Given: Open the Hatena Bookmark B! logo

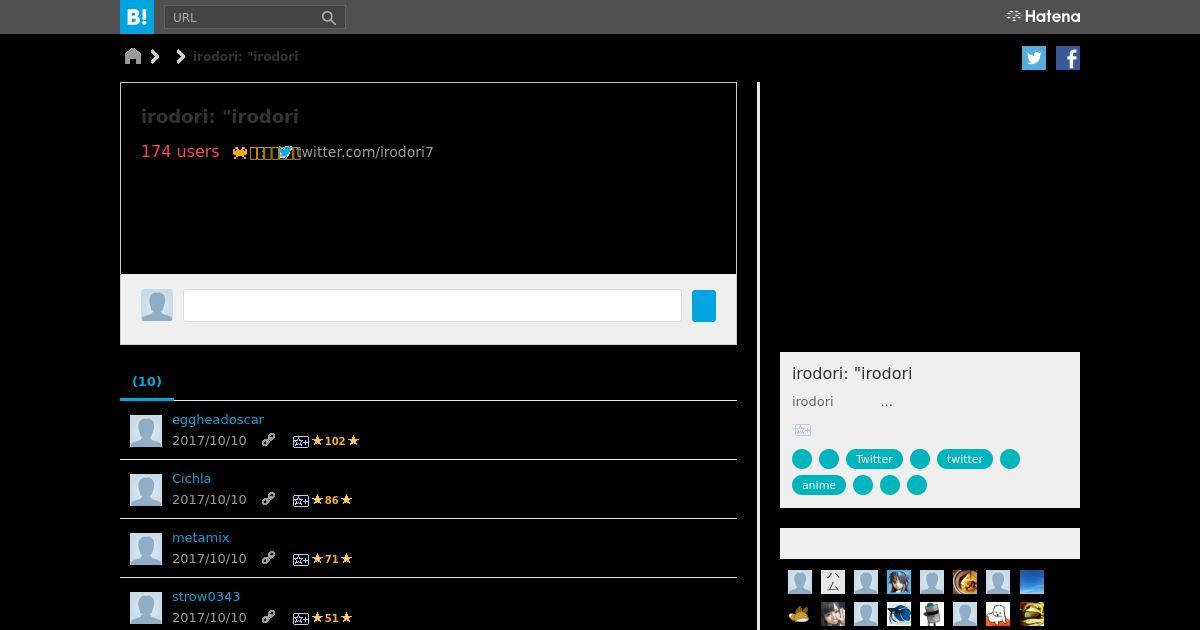Looking at the screenshot, I should pyautogui.click(x=137, y=17).
